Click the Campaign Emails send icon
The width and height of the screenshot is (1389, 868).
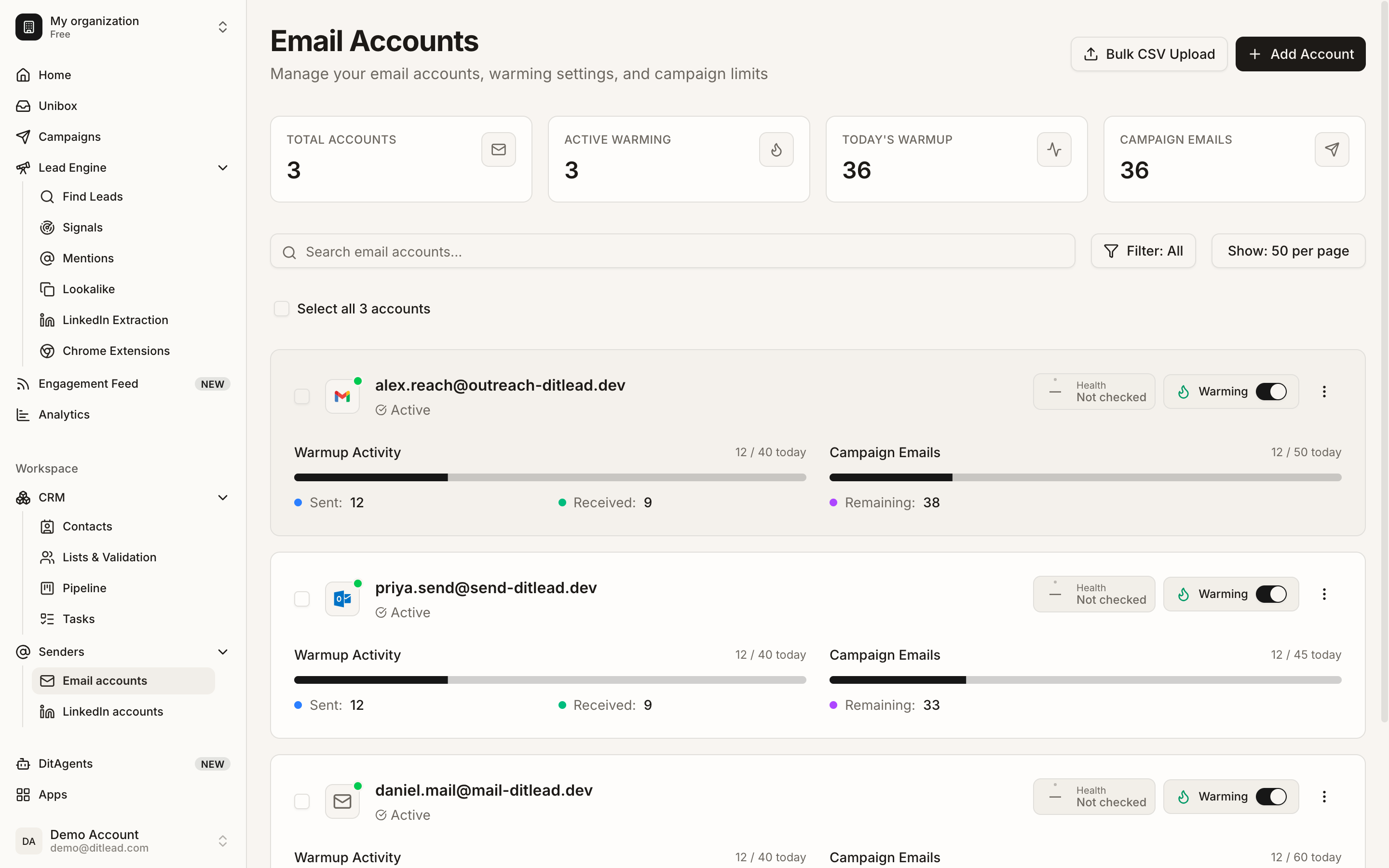pos(1332,150)
